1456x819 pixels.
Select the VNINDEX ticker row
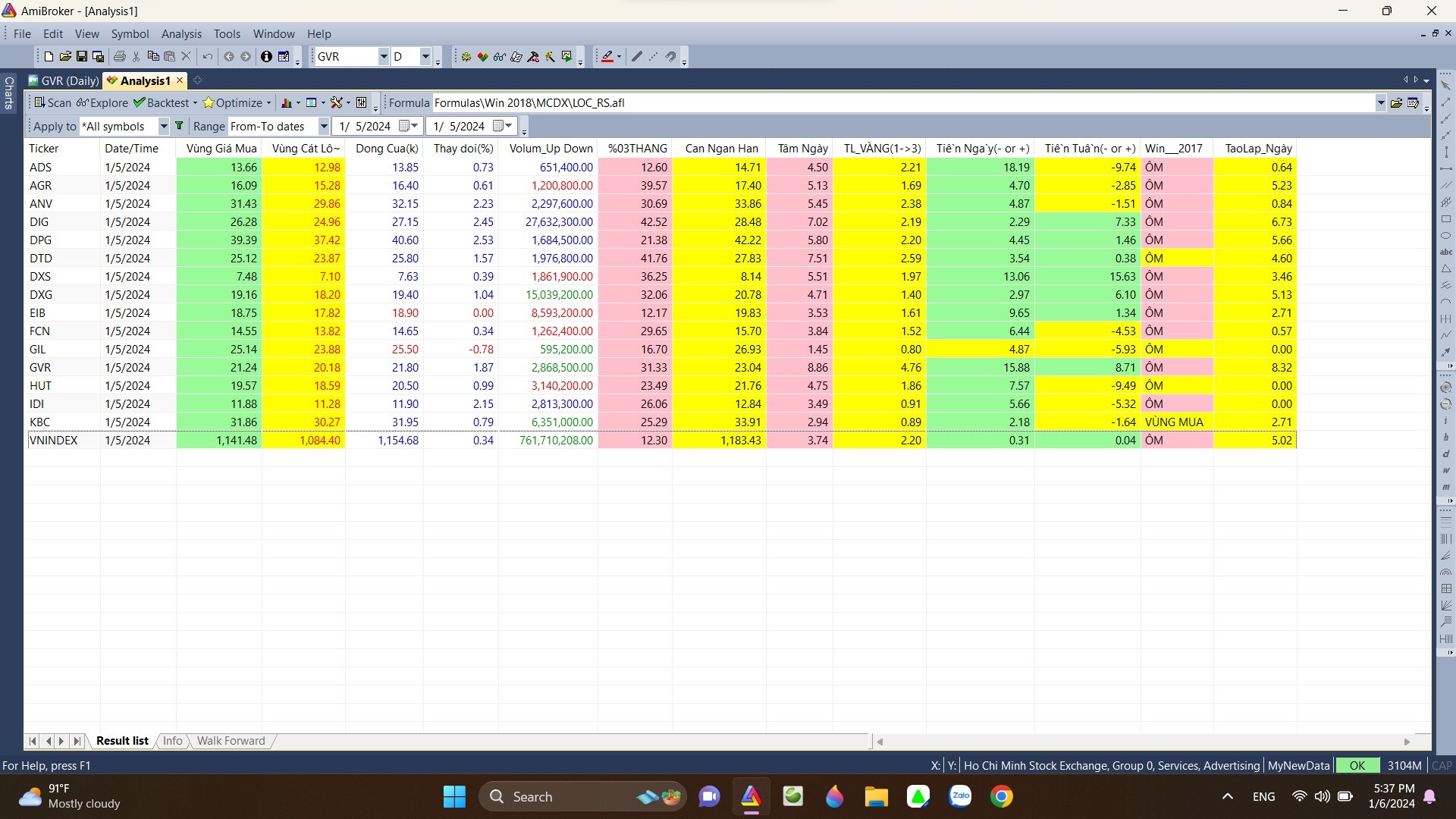(x=661, y=441)
